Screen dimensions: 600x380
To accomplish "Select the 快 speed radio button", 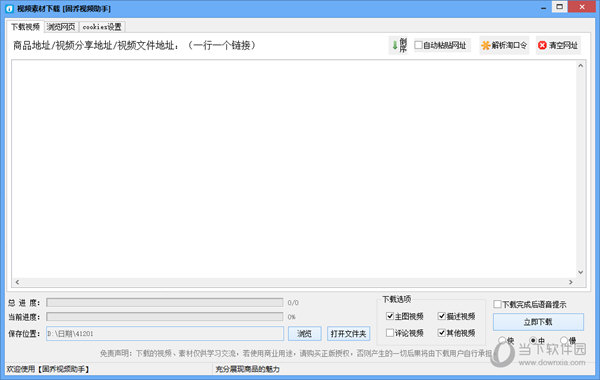I will [502, 340].
